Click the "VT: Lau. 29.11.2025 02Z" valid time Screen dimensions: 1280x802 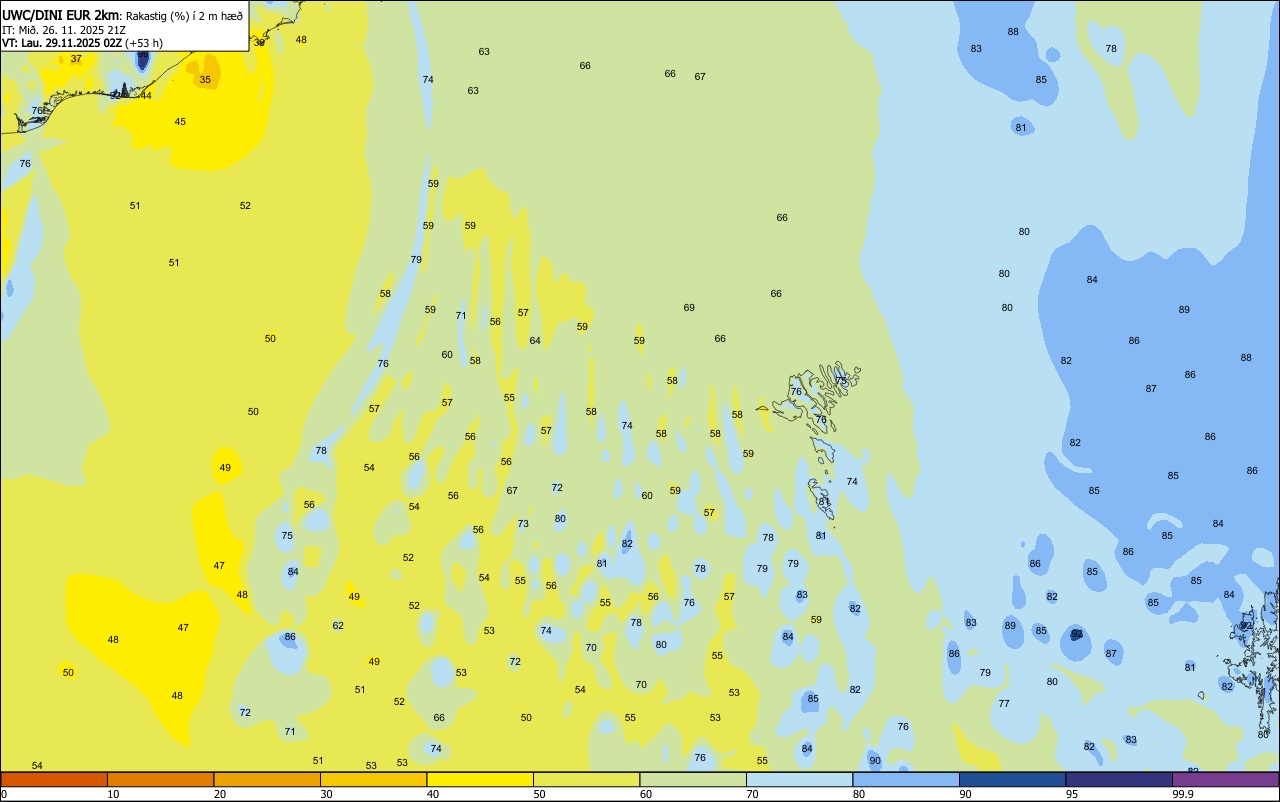tap(62, 43)
